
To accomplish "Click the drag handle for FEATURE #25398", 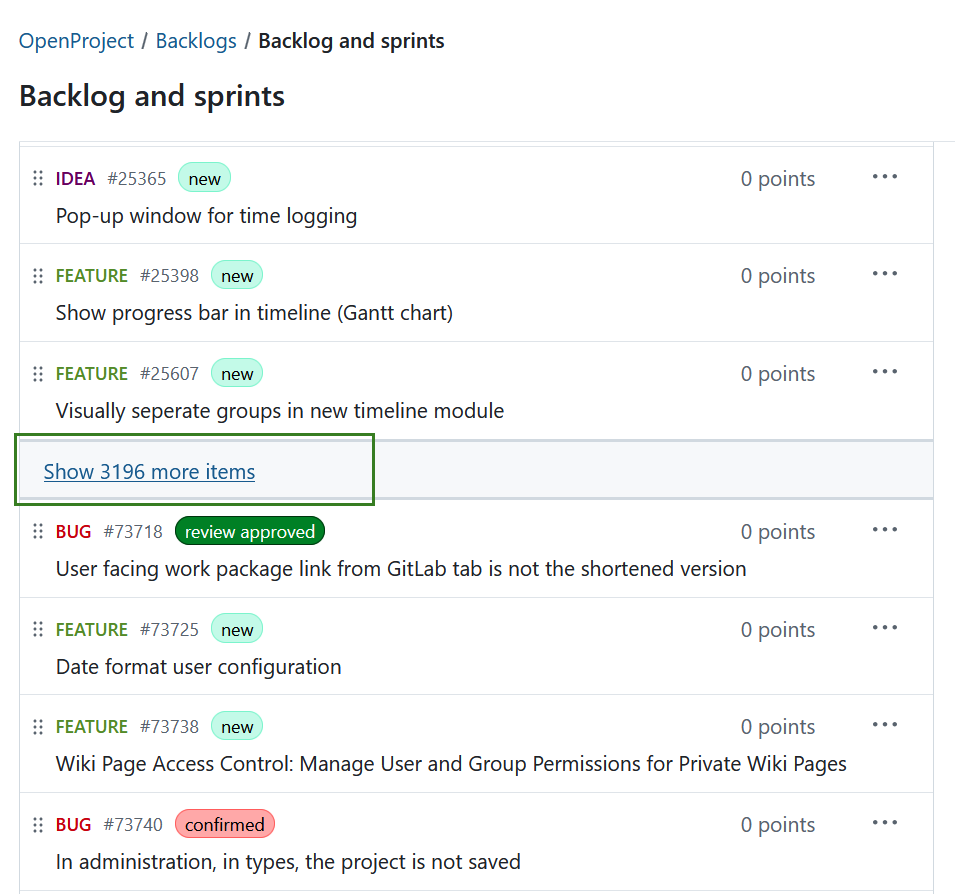I will pos(38,276).
